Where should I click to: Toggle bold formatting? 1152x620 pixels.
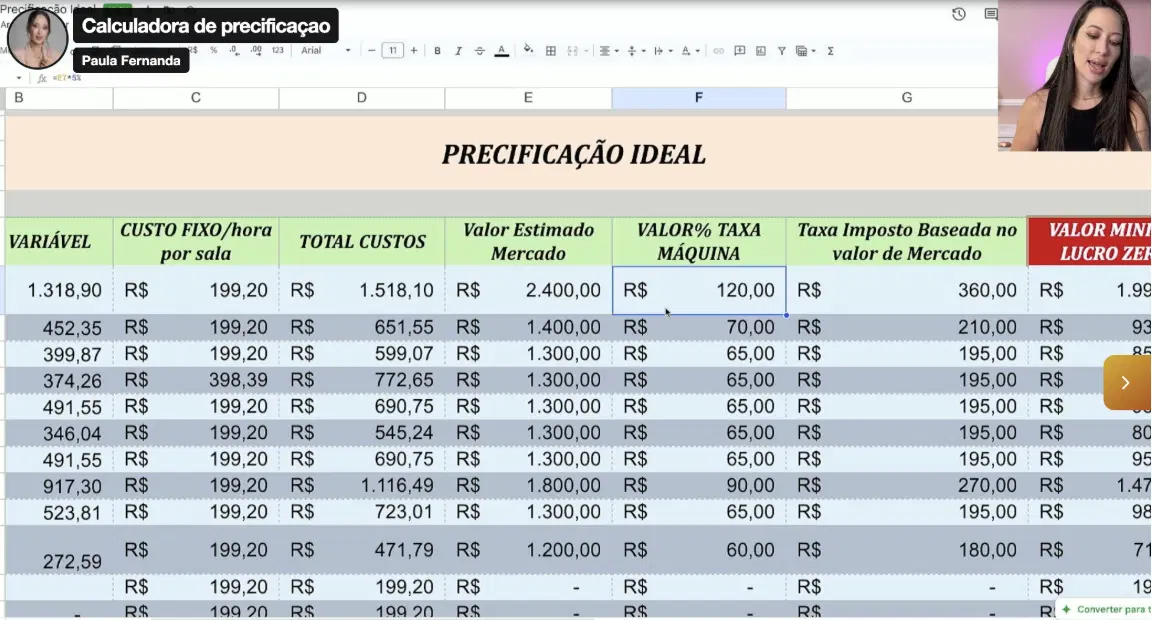437,51
